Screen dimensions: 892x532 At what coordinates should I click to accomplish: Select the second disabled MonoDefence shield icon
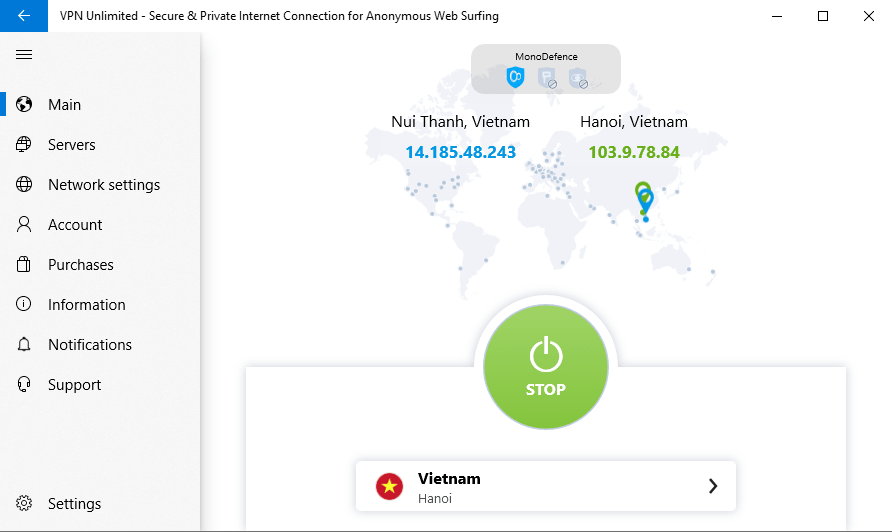pos(547,78)
